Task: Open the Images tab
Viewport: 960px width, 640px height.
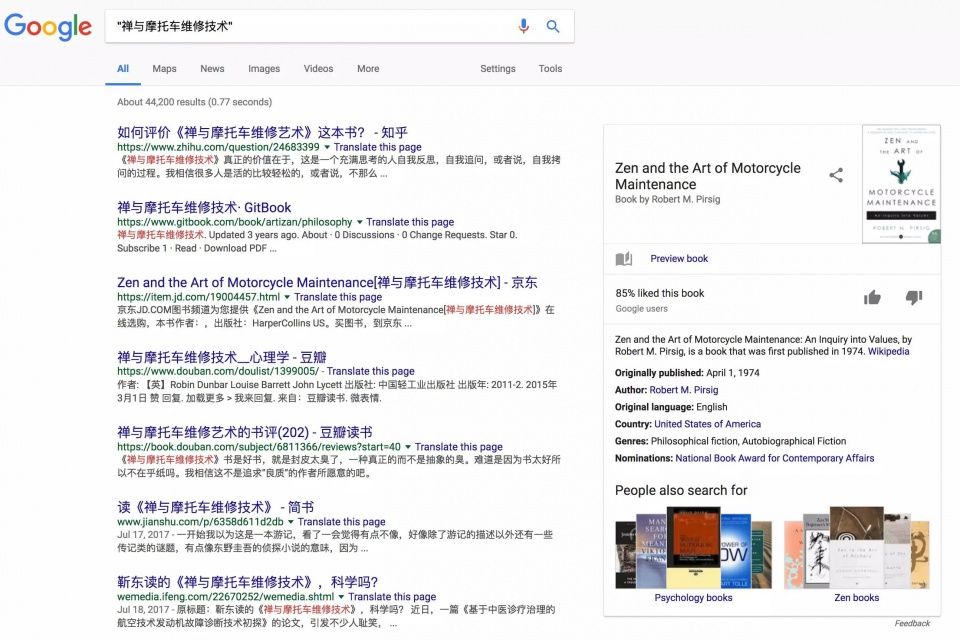Action: tap(264, 69)
